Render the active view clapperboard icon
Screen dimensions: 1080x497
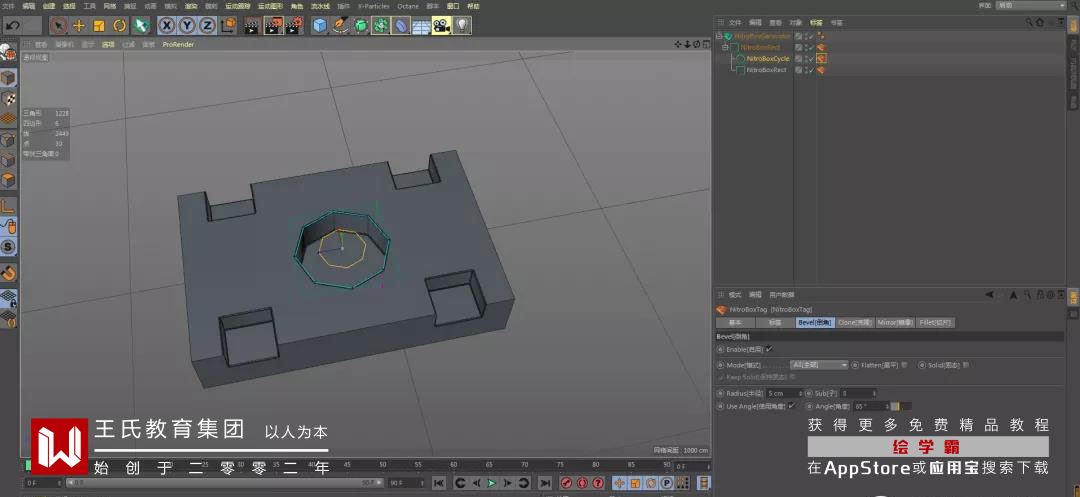(253, 26)
